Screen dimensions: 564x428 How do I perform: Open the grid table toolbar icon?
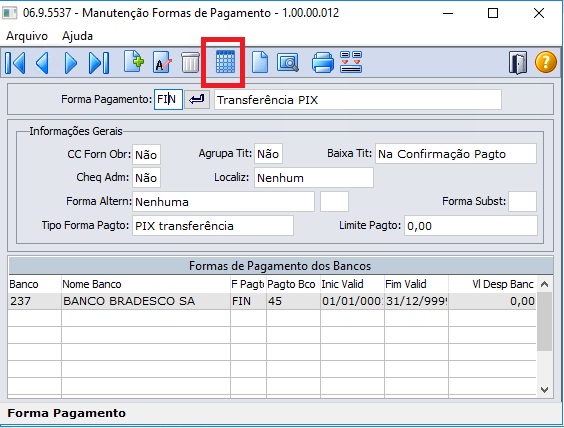[x=225, y=62]
